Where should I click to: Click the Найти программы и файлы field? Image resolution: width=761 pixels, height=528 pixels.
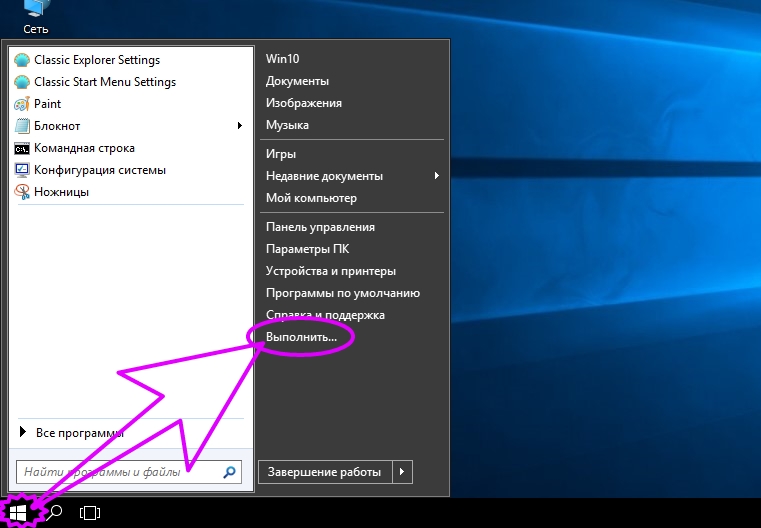click(118, 471)
